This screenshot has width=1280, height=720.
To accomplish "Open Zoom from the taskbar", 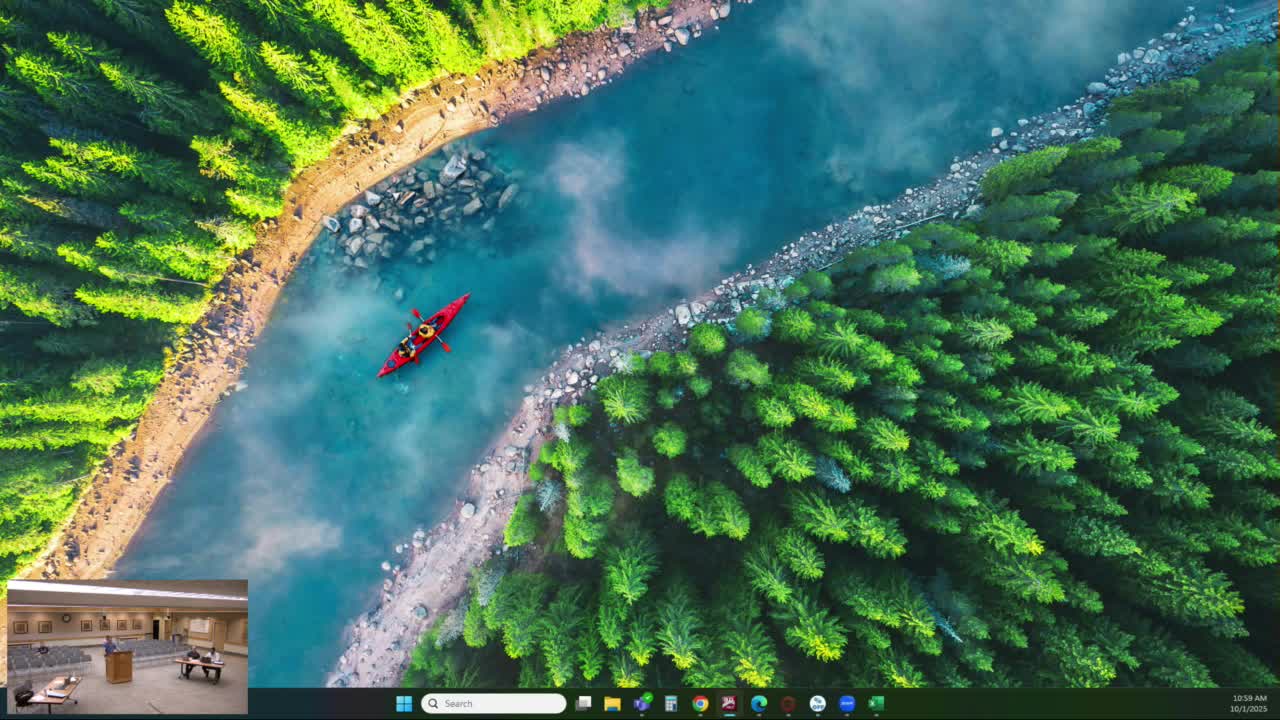I will click(x=847, y=704).
